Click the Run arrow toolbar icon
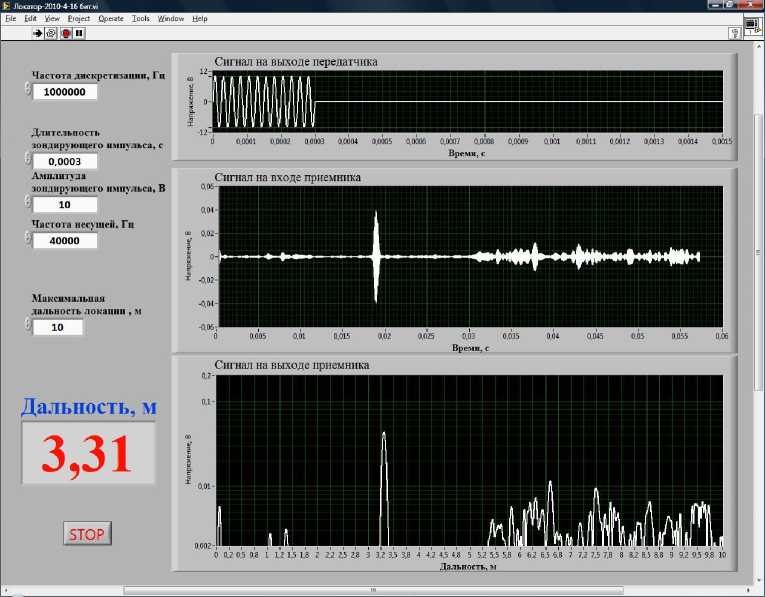The image size is (765, 597). (38, 32)
